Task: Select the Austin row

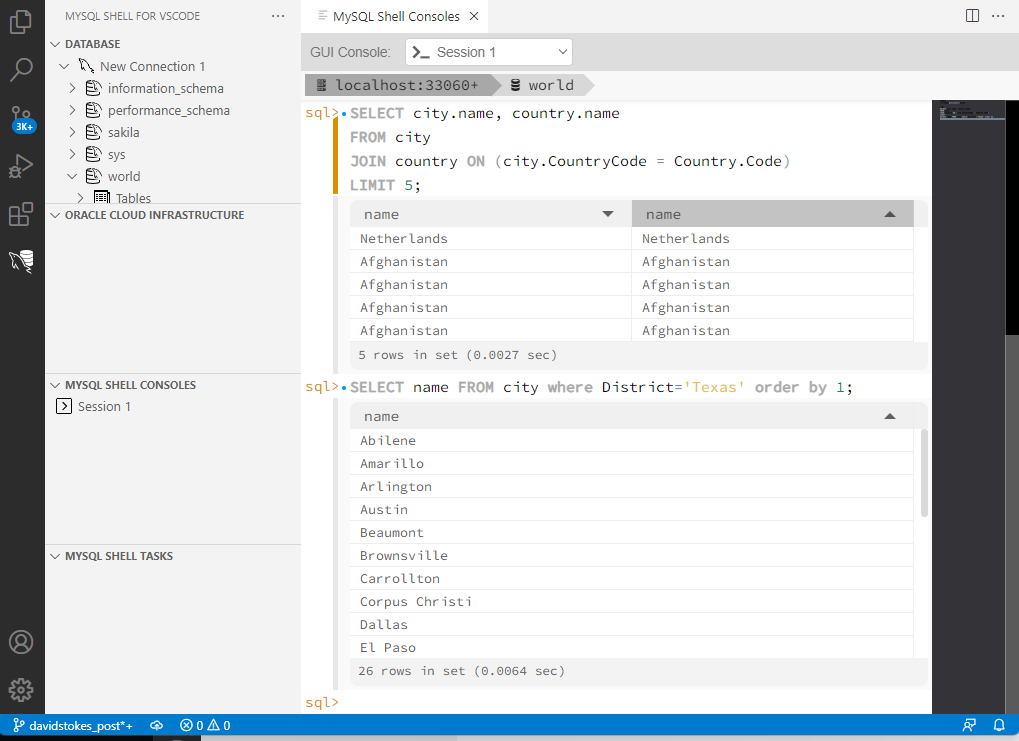Action: [x=632, y=510]
